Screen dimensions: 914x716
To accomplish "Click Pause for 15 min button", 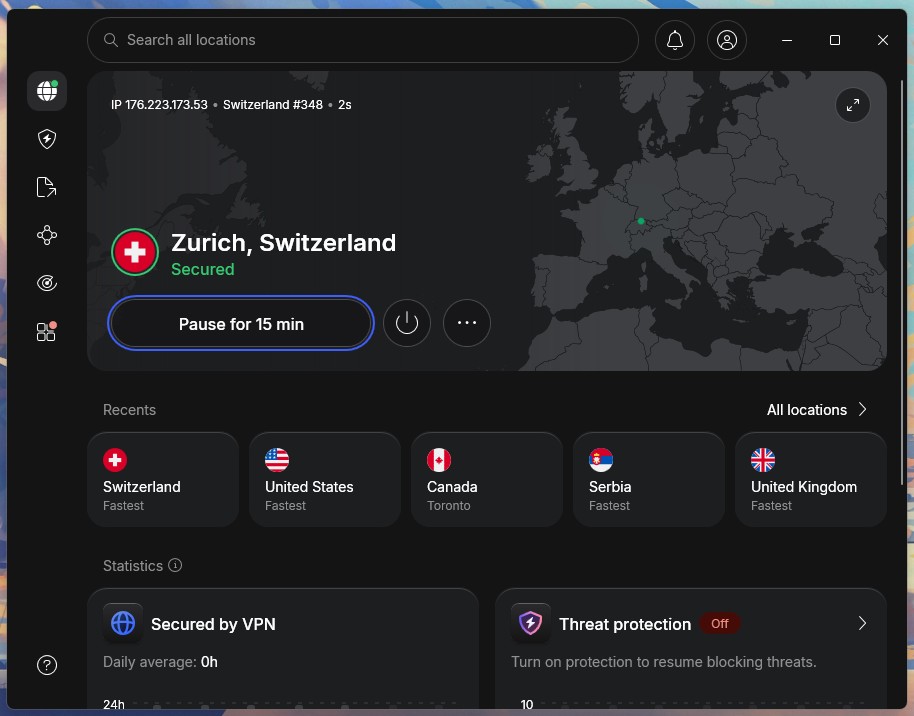I will pyautogui.click(x=241, y=324).
